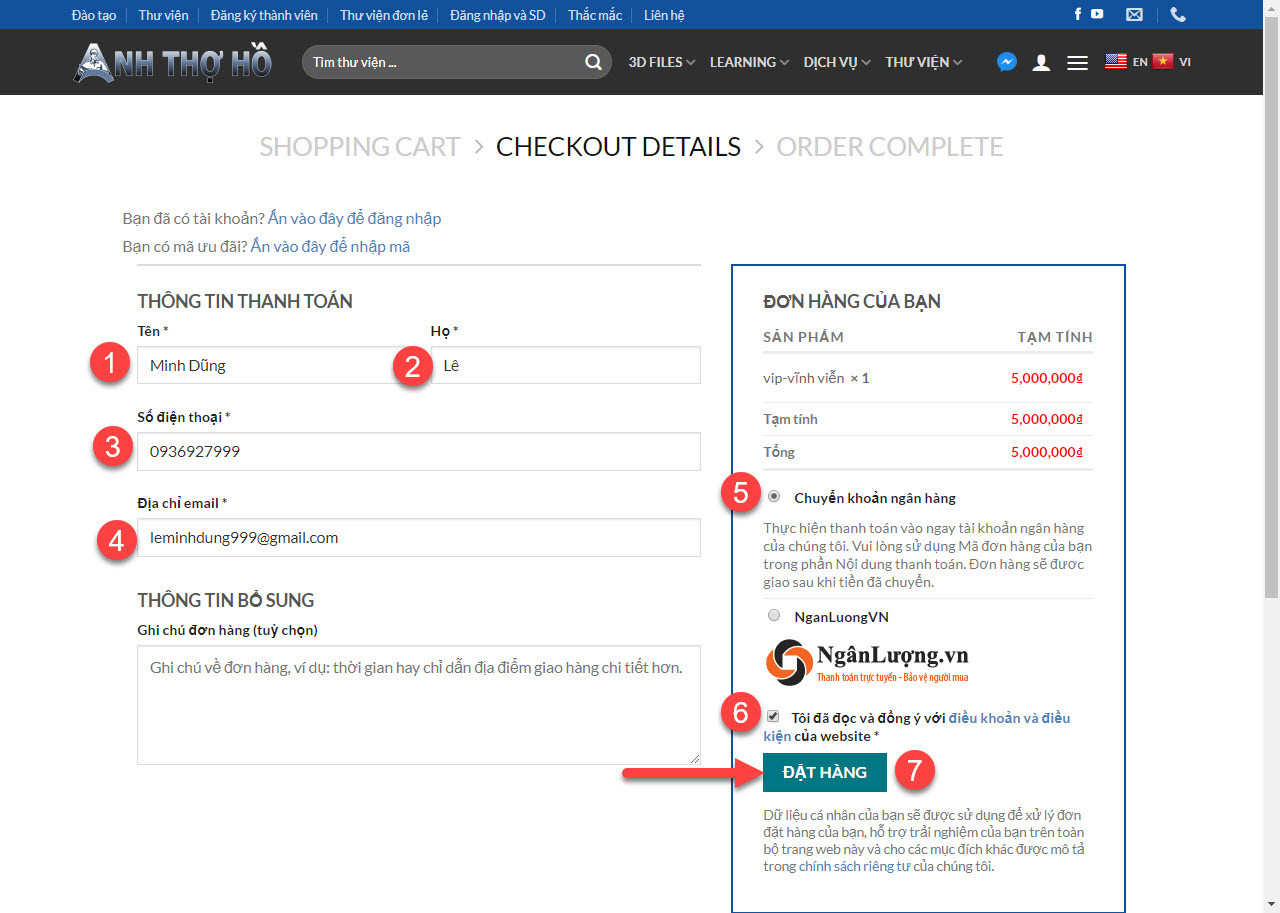Select NganLuongVN payment radio button
Viewport: 1280px width, 913px height.
774,616
